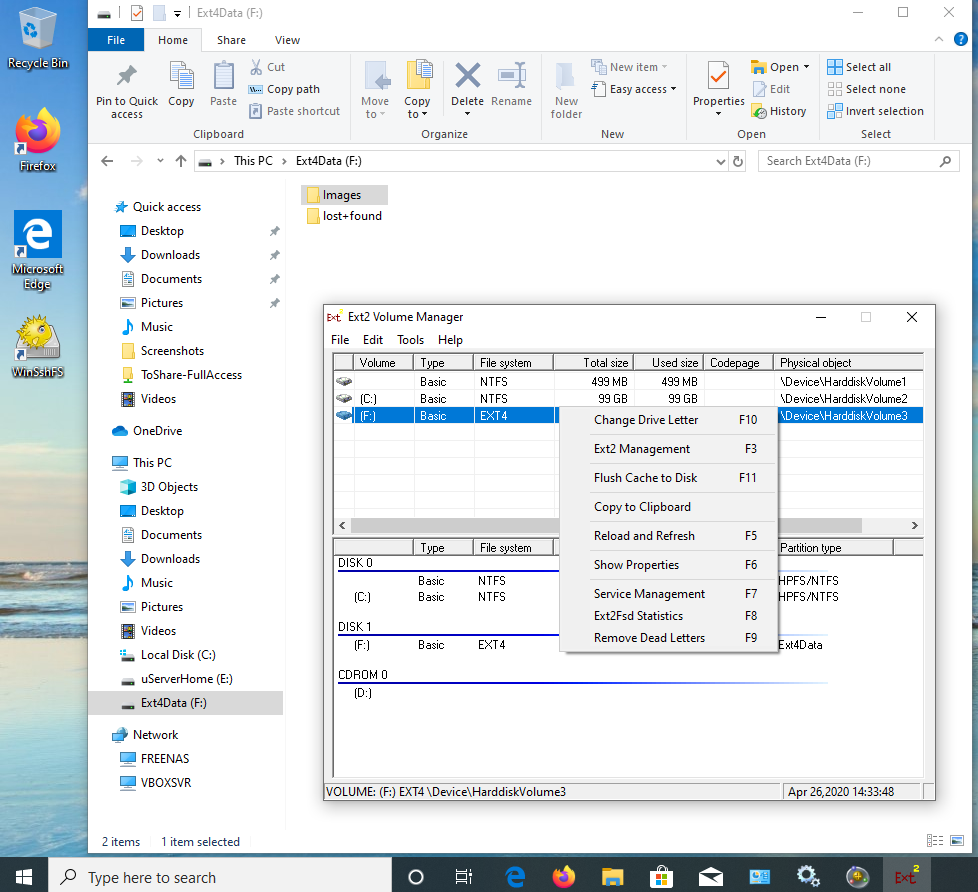Click the Delete icon in the ribbon
Image resolution: width=978 pixels, height=892 pixels.
pos(467,78)
